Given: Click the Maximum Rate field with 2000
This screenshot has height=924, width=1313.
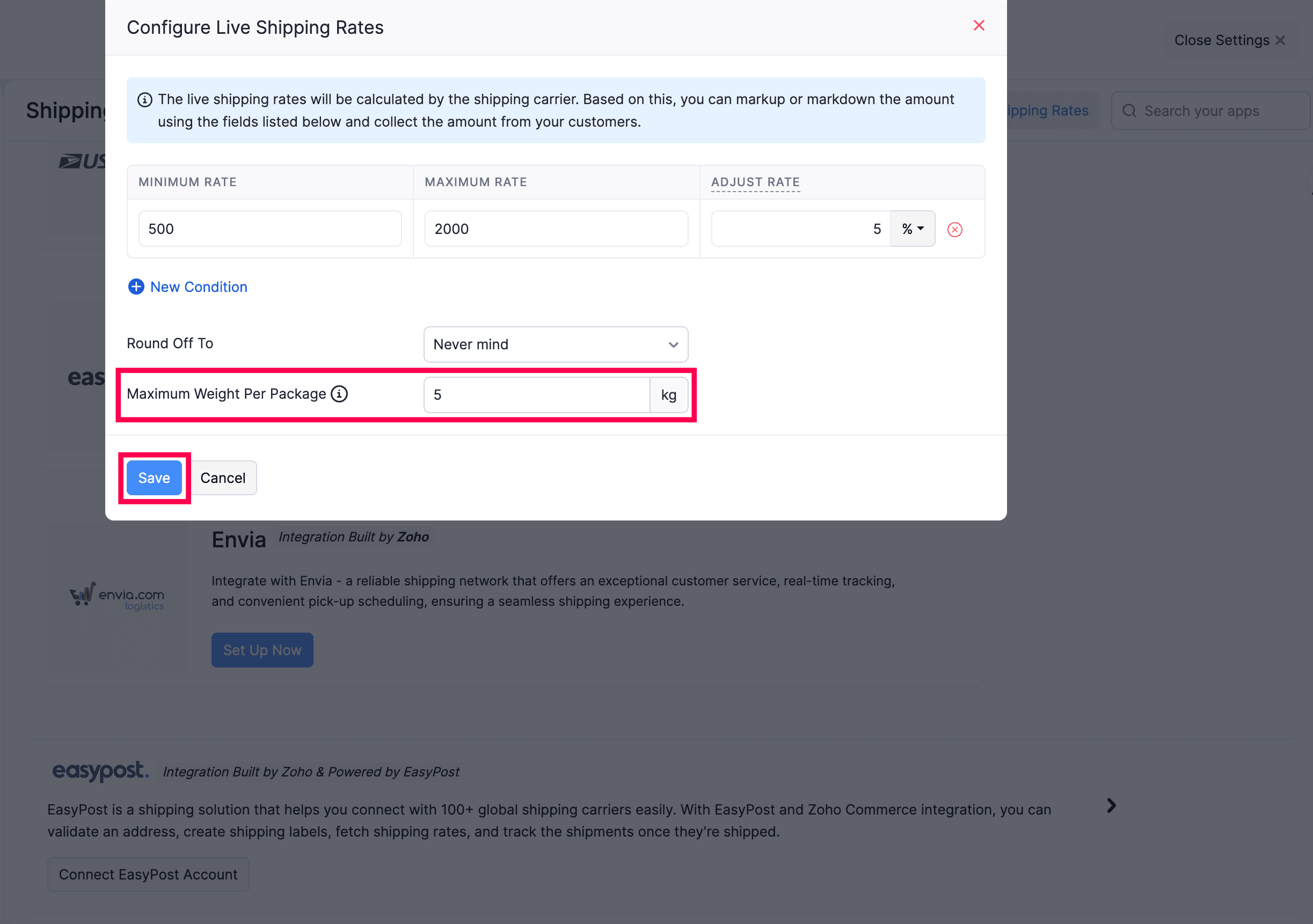Looking at the screenshot, I should click(556, 229).
